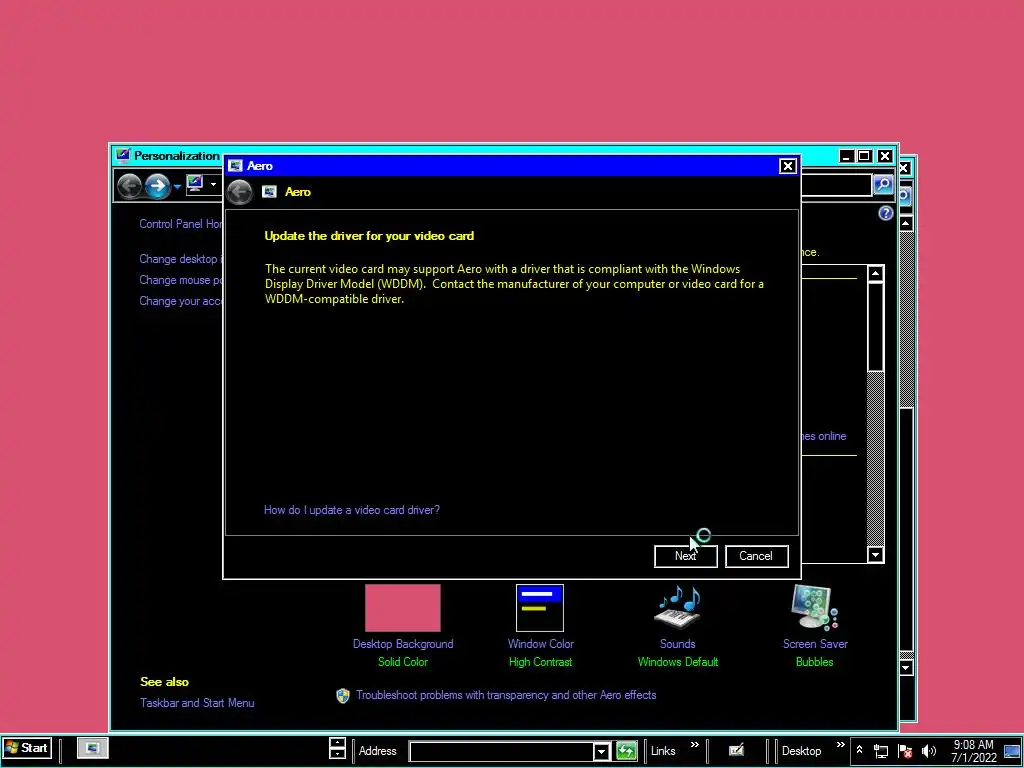The width and height of the screenshot is (1024, 768).
Task: Click the themes list scrollbar thumb
Action: [x=876, y=327]
